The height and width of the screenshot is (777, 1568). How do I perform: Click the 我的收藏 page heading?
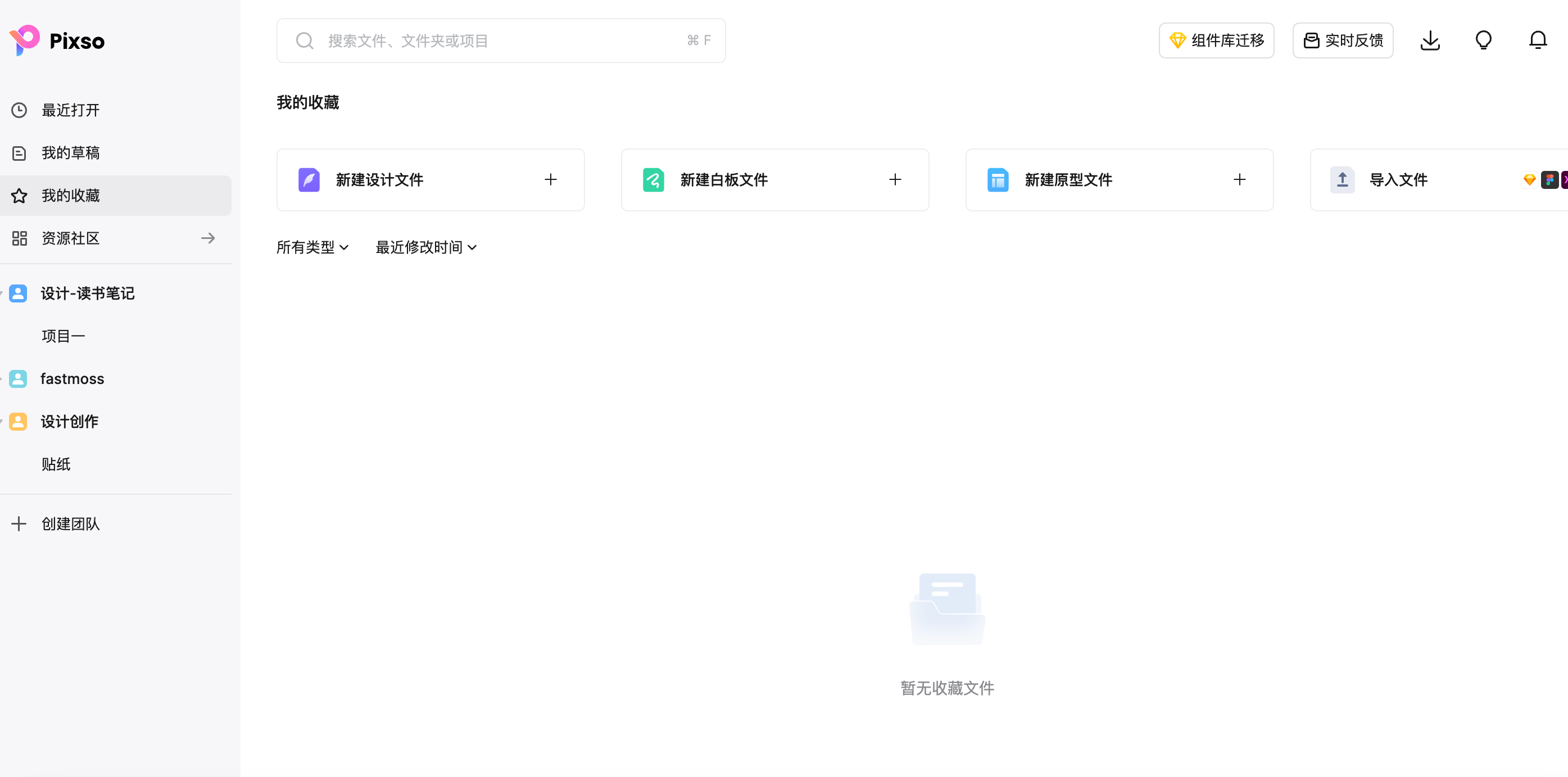coord(308,102)
